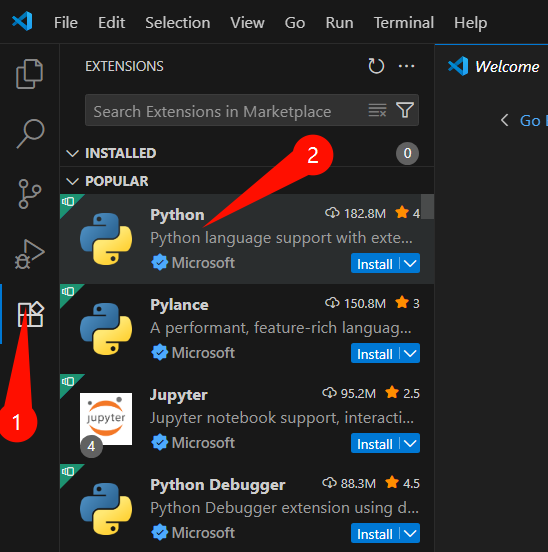This screenshot has height=552, width=548.
Task: Click verified publisher badge on Pylance row
Action: point(159,353)
